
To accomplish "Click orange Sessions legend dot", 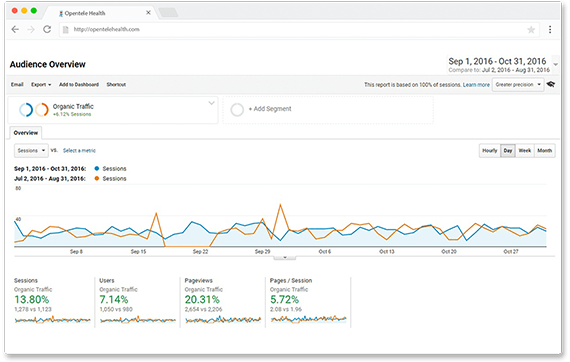I will pos(97,178).
